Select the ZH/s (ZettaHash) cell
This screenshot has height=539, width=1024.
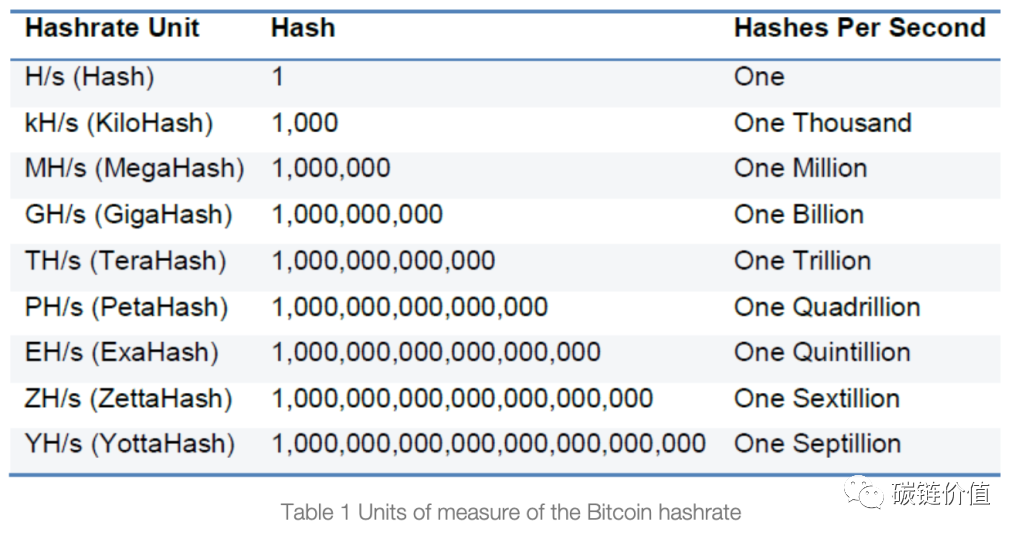128,398
